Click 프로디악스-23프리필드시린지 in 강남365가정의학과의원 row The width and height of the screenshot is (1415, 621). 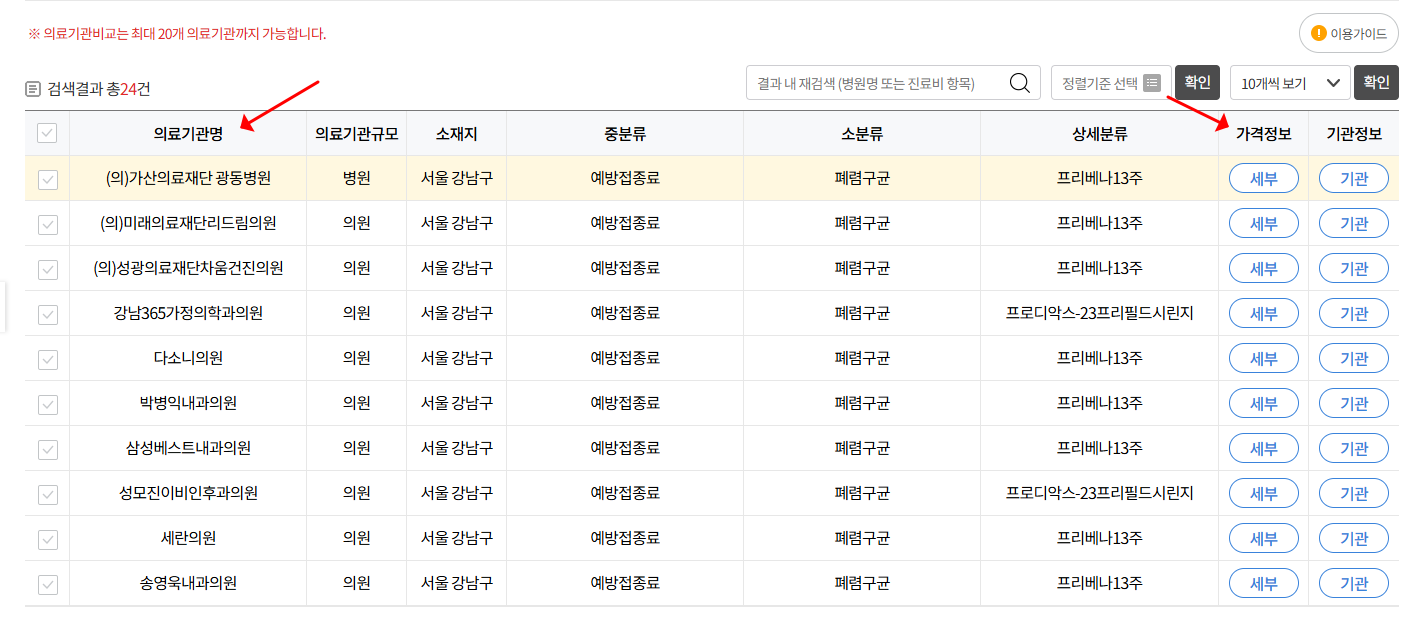[1099, 313]
